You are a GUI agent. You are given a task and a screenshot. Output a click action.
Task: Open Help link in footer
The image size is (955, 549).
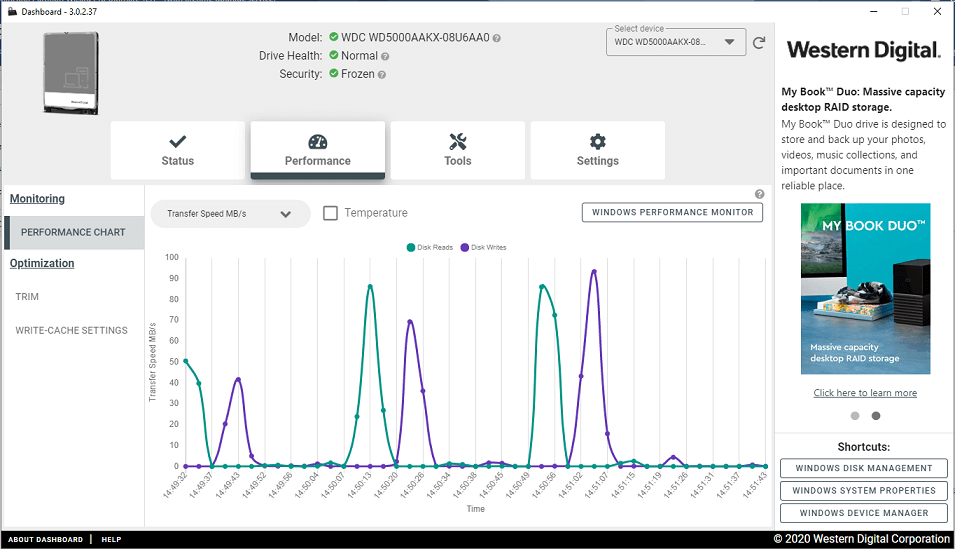(x=111, y=539)
